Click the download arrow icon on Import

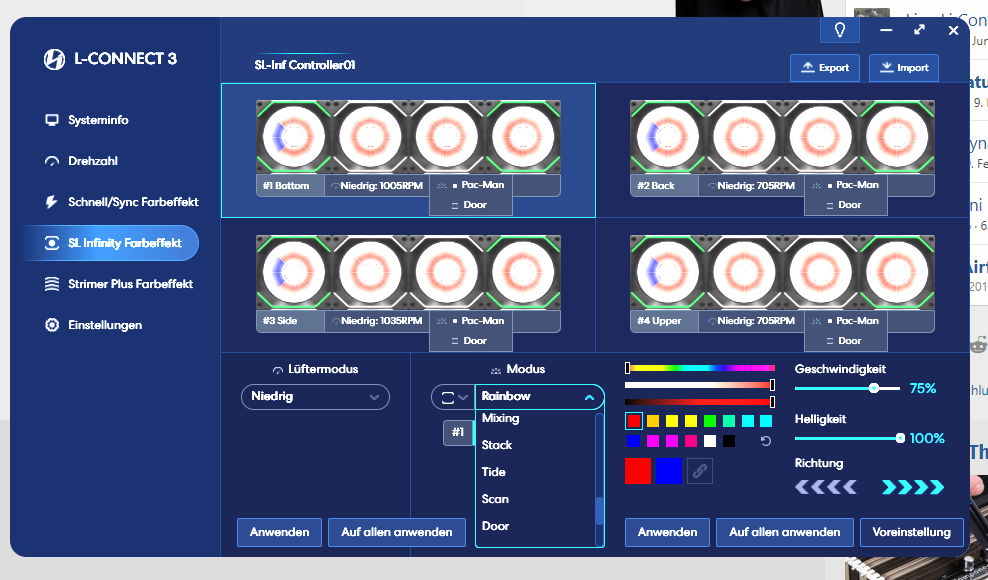[887, 67]
